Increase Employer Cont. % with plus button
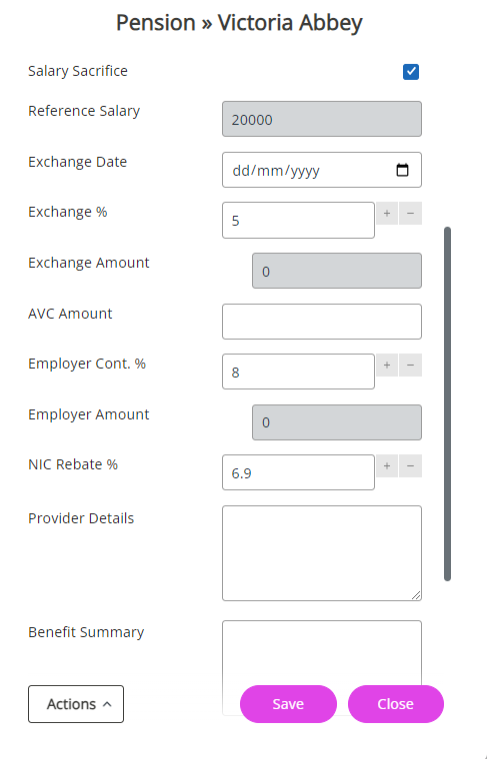This screenshot has width=487, height=759. tap(387, 365)
